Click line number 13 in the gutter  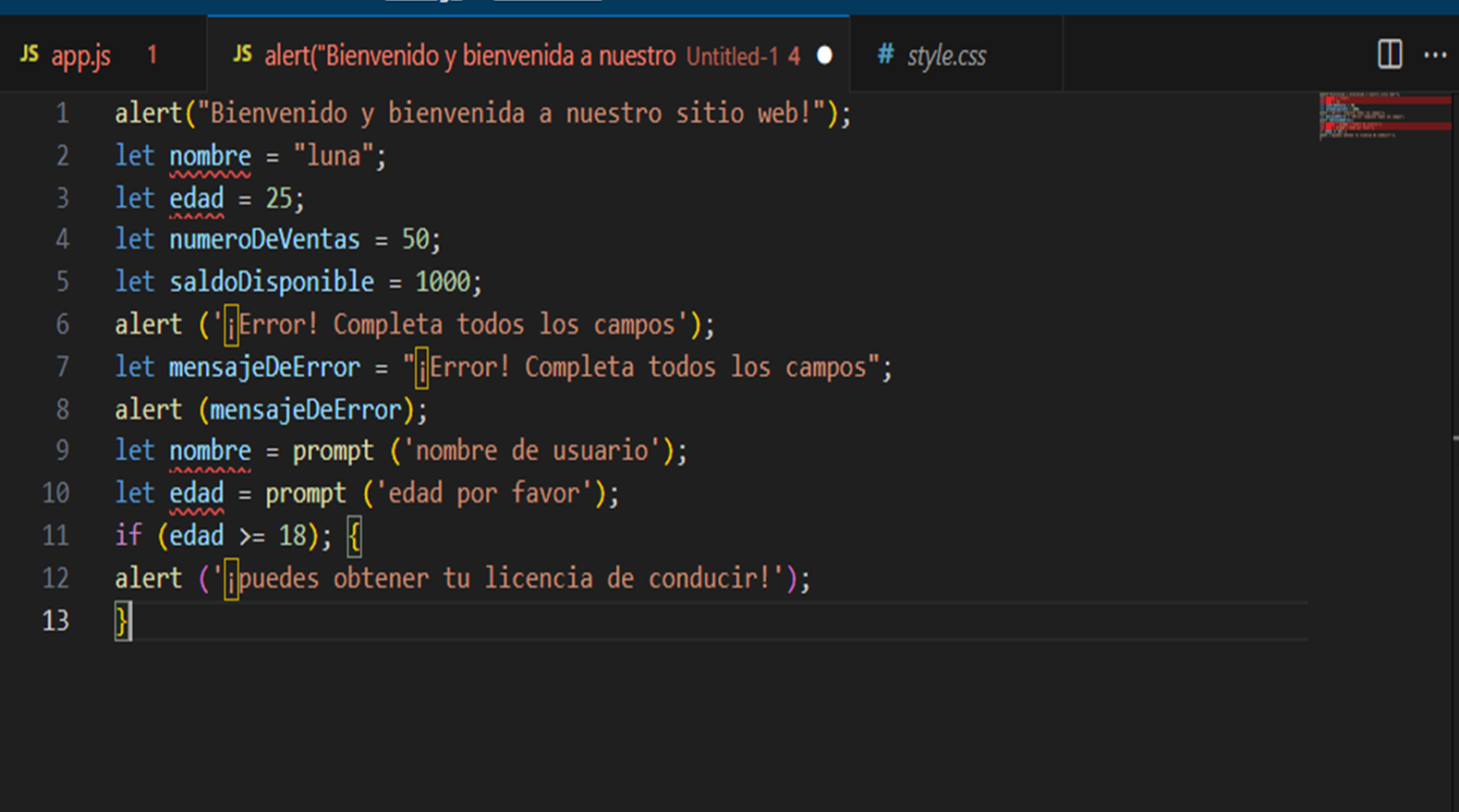coord(55,621)
